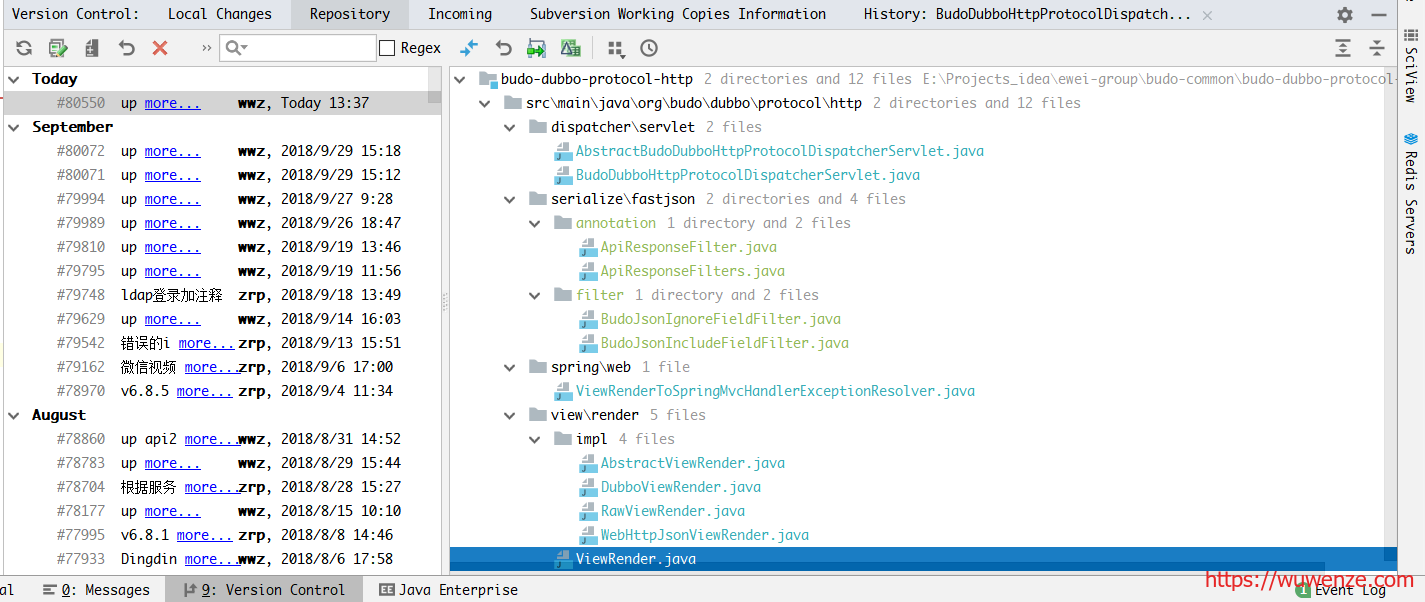Image resolution: width=1425 pixels, height=602 pixels.
Task: Collapse the dispatcher\servlet folder
Action: click(509, 127)
